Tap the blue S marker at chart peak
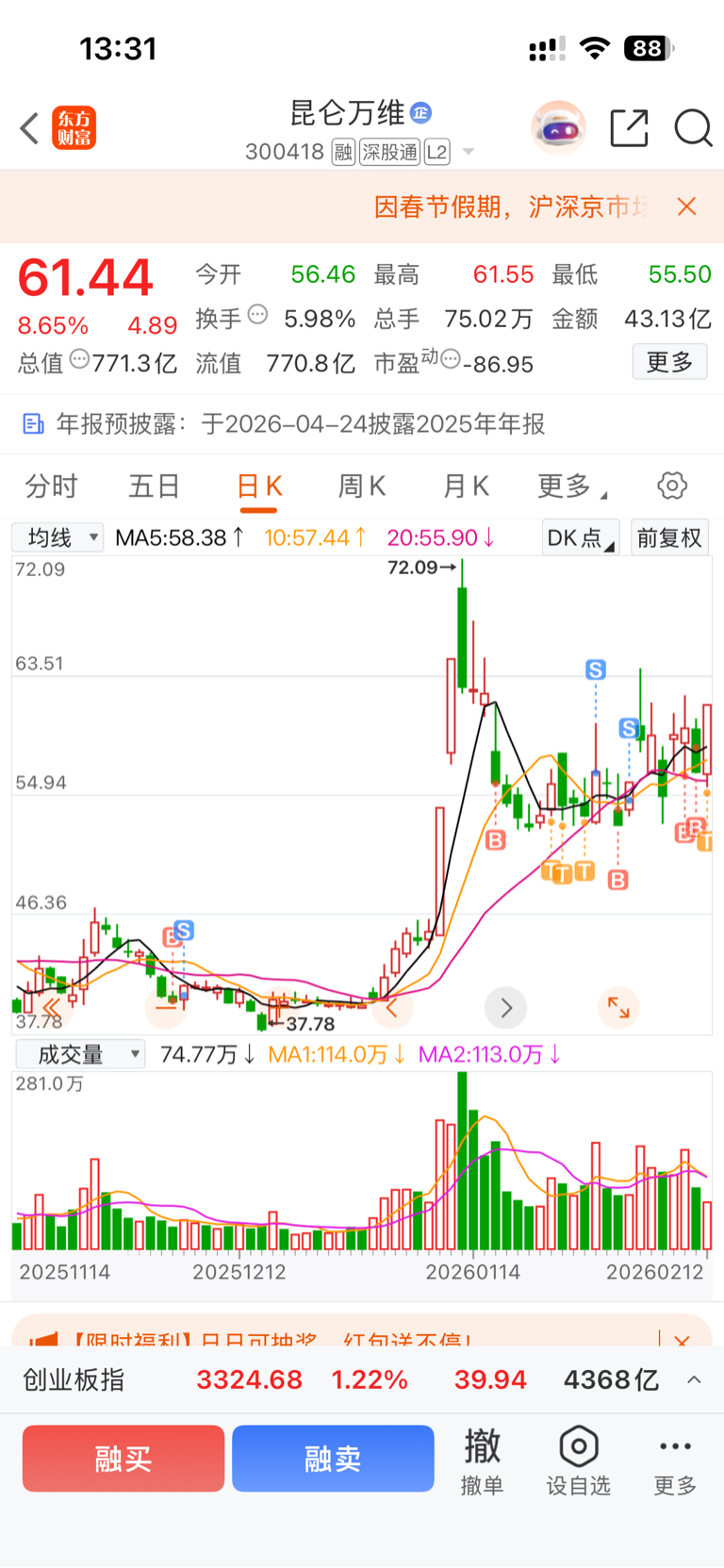 click(596, 669)
